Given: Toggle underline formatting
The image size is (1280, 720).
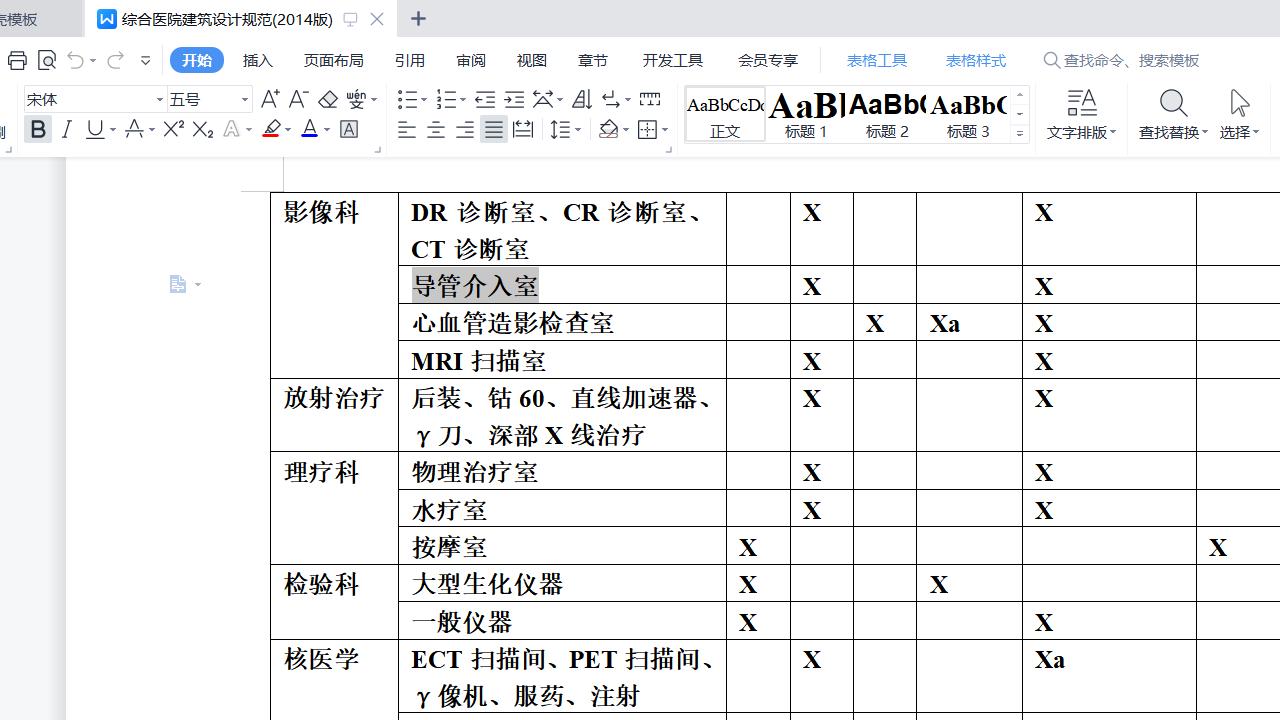Looking at the screenshot, I should (95, 129).
